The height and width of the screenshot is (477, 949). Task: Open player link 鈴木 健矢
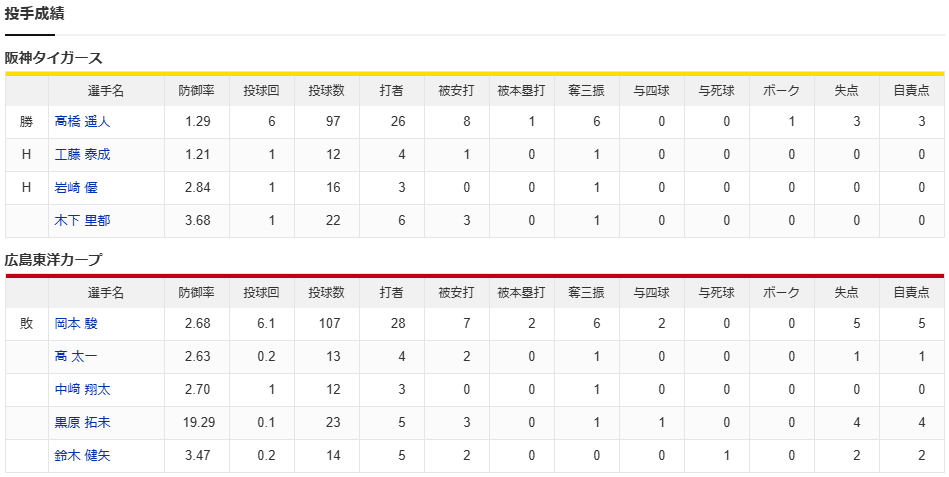click(x=82, y=455)
